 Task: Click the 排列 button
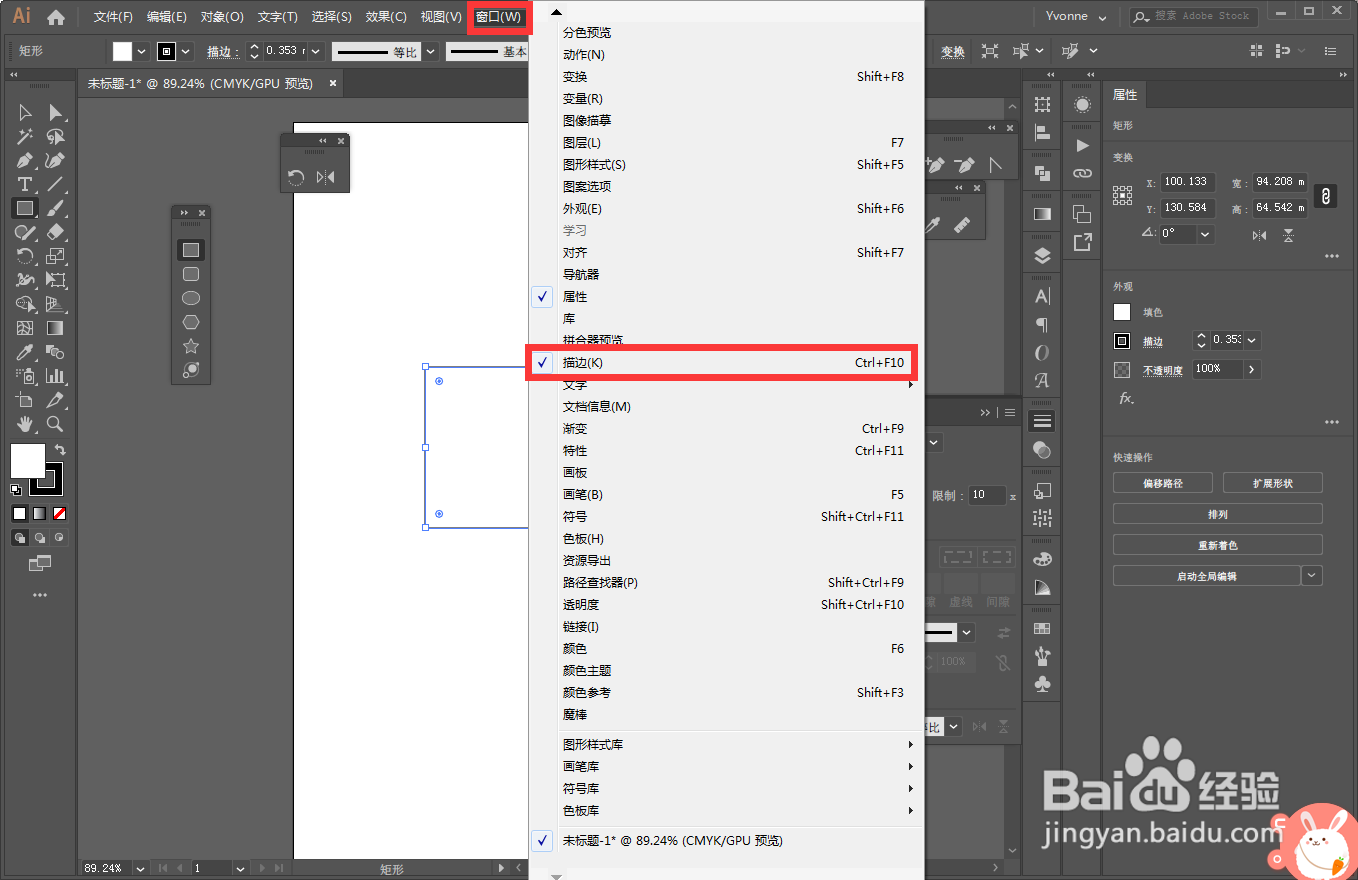pyautogui.click(x=1217, y=514)
